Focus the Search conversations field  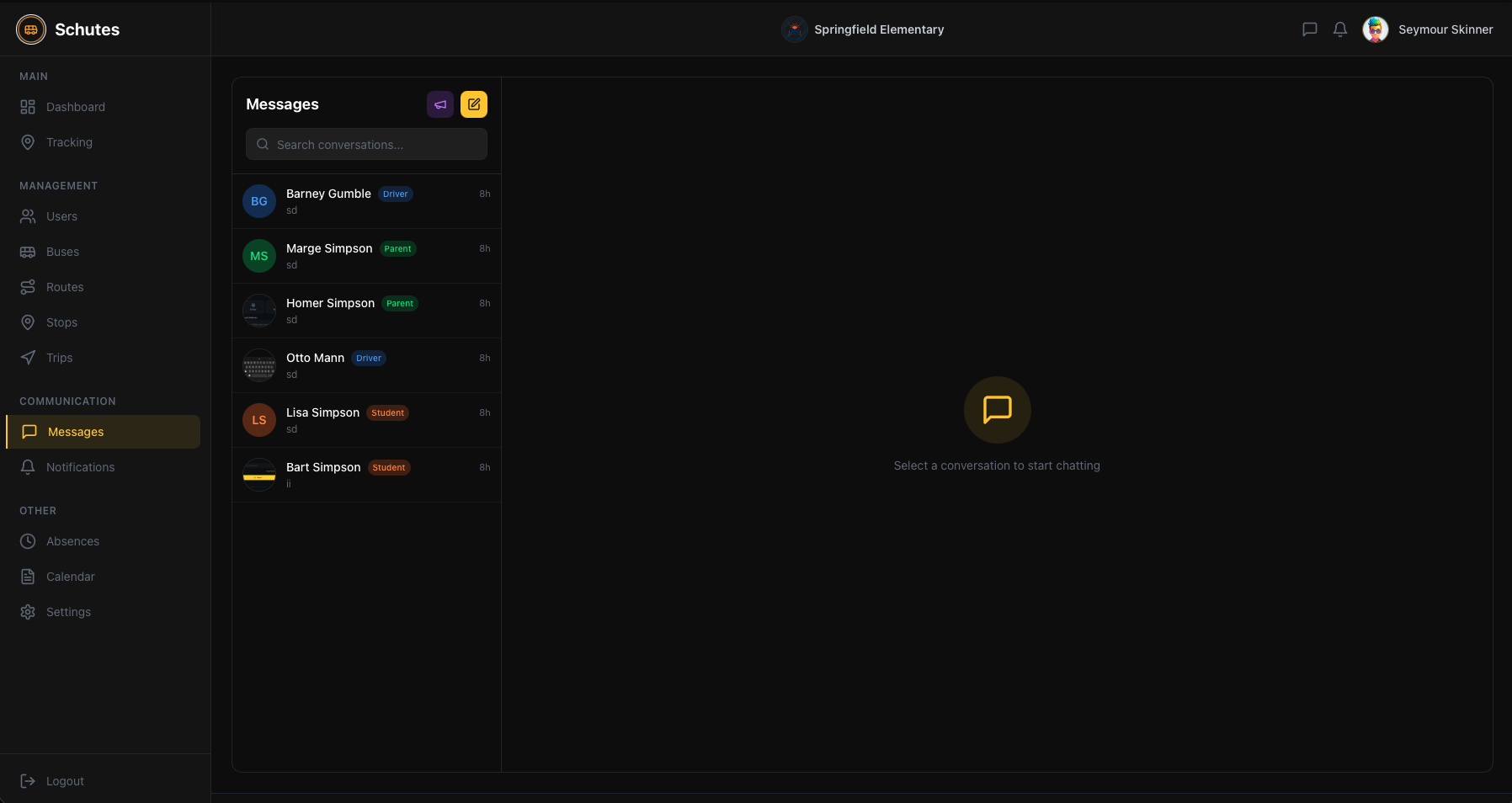point(367,145)
